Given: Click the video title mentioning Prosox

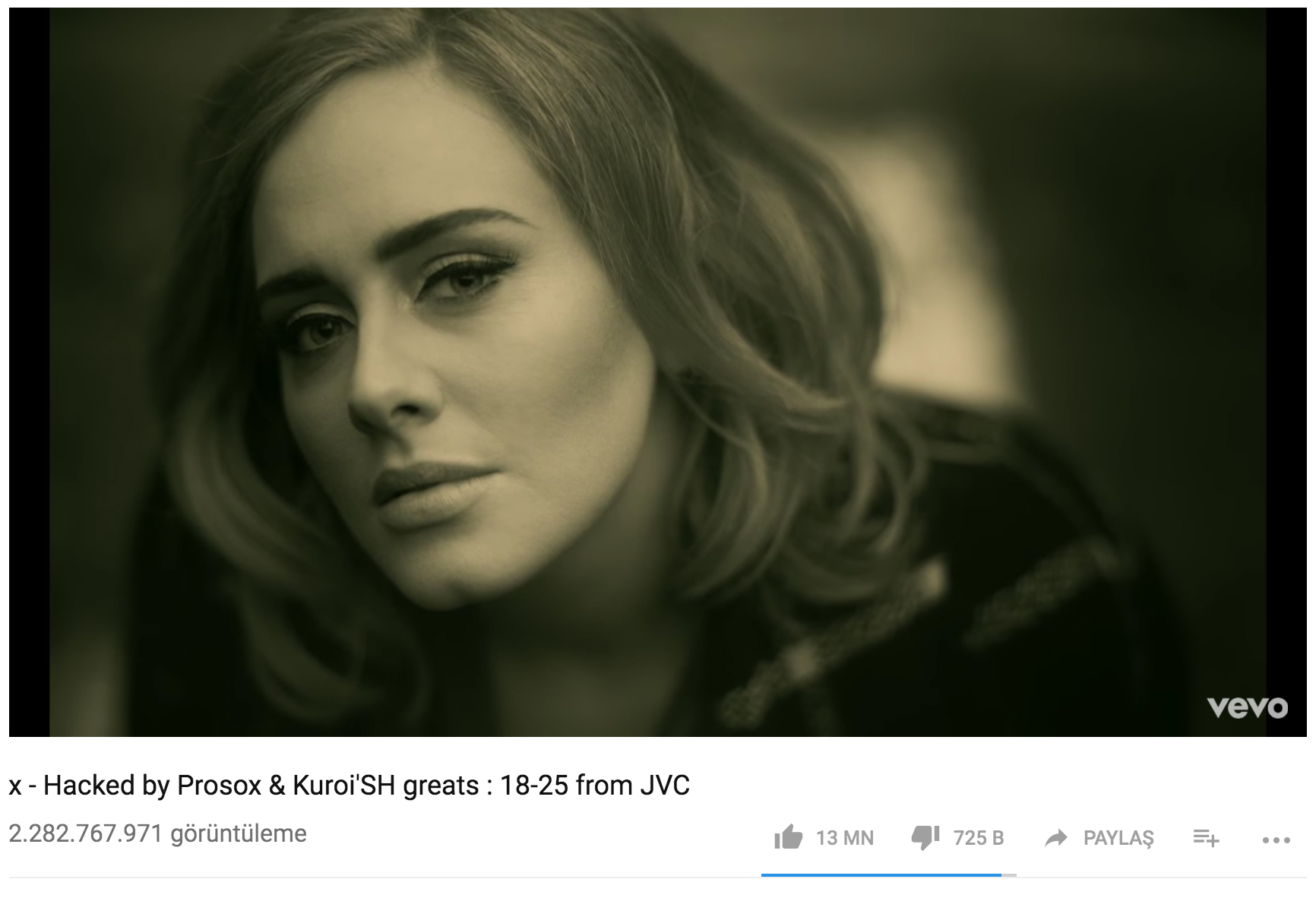Looking at the screenshot, I should [x=350, y=786].
